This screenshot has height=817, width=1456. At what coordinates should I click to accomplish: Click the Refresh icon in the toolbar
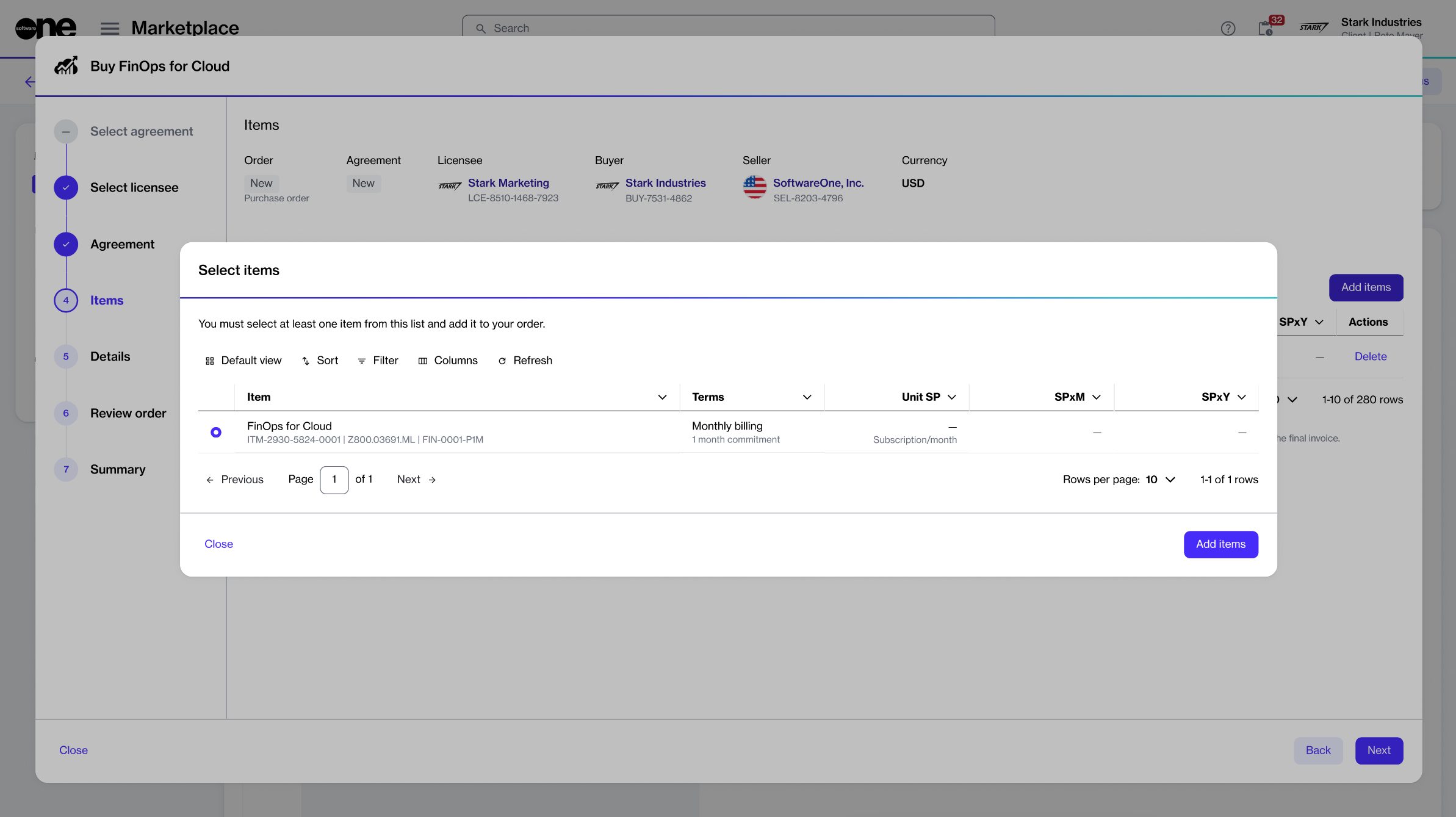[x=502, y=361]
